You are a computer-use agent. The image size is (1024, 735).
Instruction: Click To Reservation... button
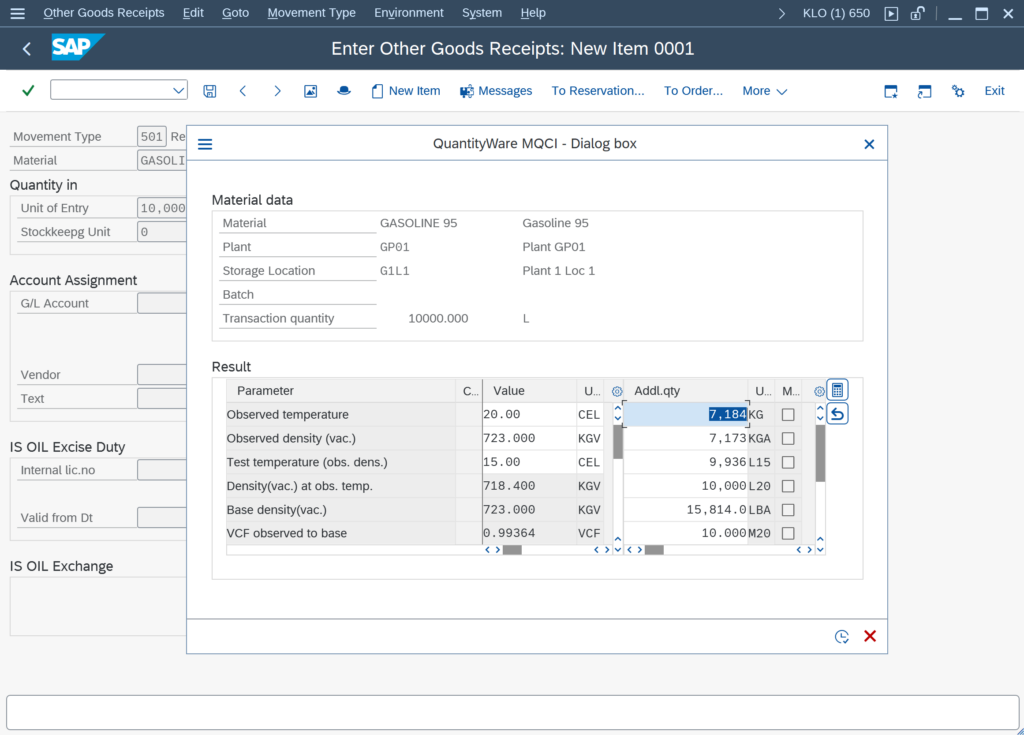[x=598, y=91]
